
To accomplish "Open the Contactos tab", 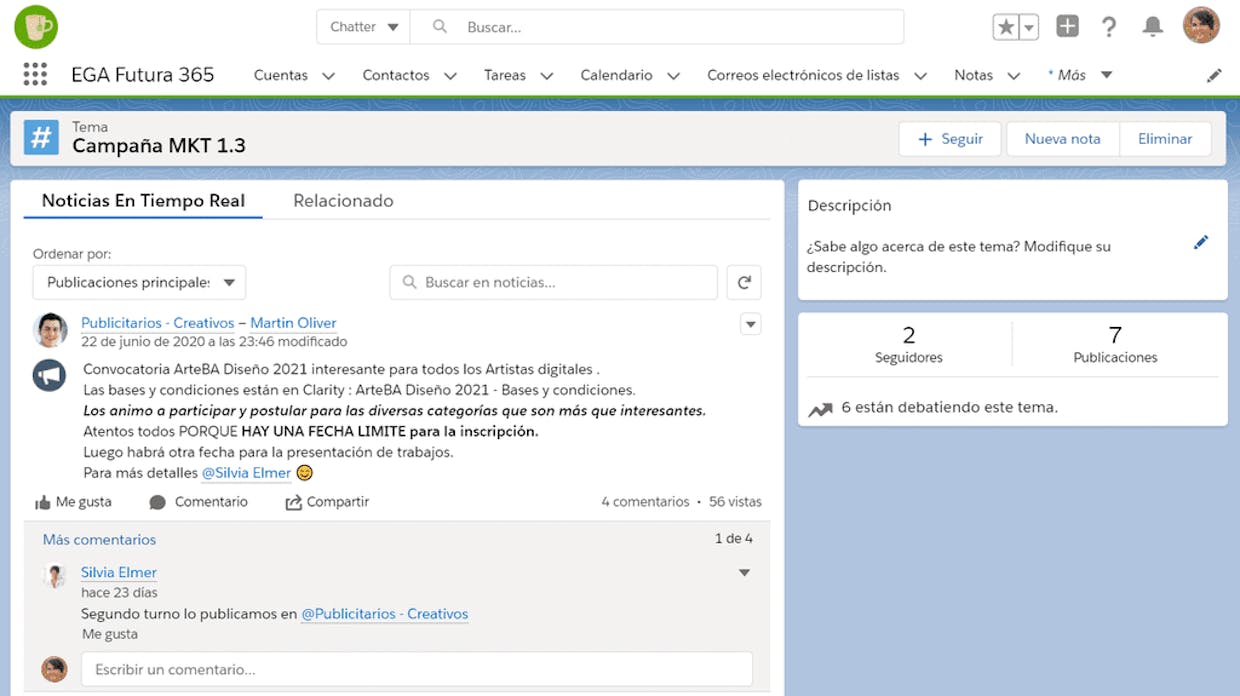I will point(396,75).
